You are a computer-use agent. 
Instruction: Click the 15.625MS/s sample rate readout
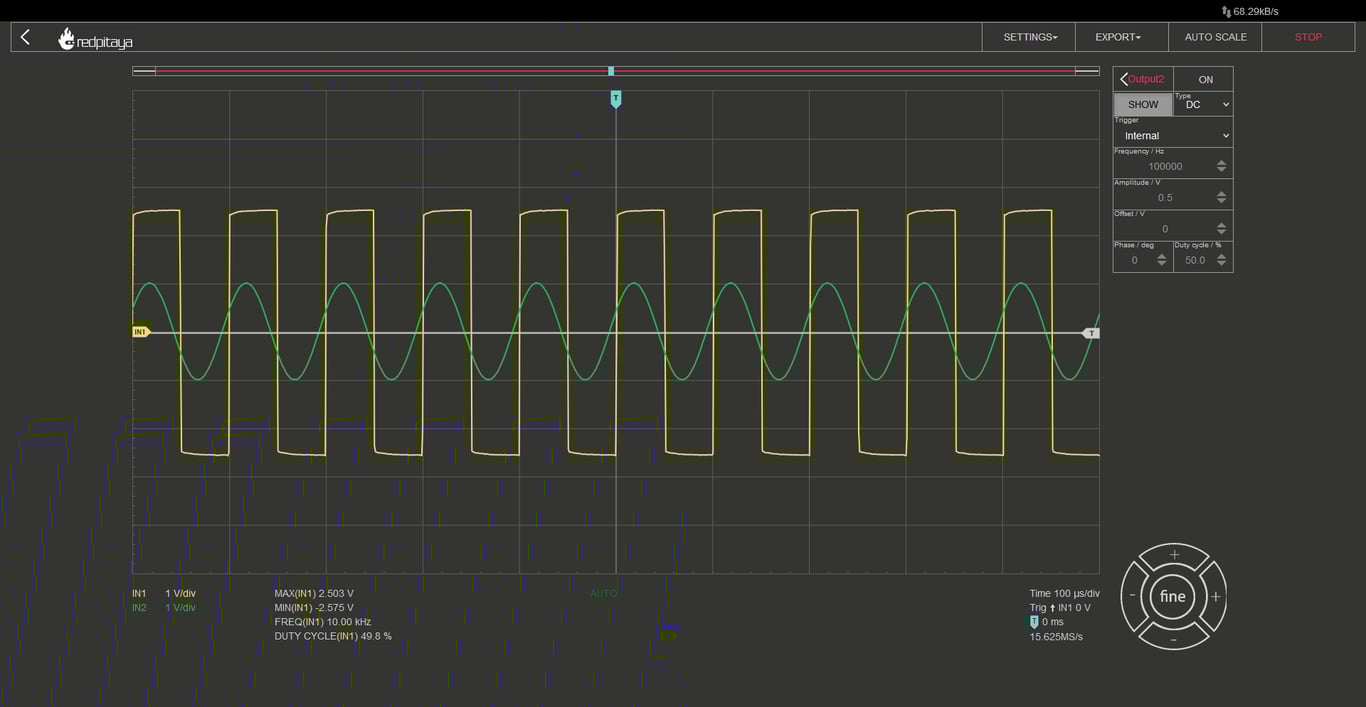pos(1056,636)
